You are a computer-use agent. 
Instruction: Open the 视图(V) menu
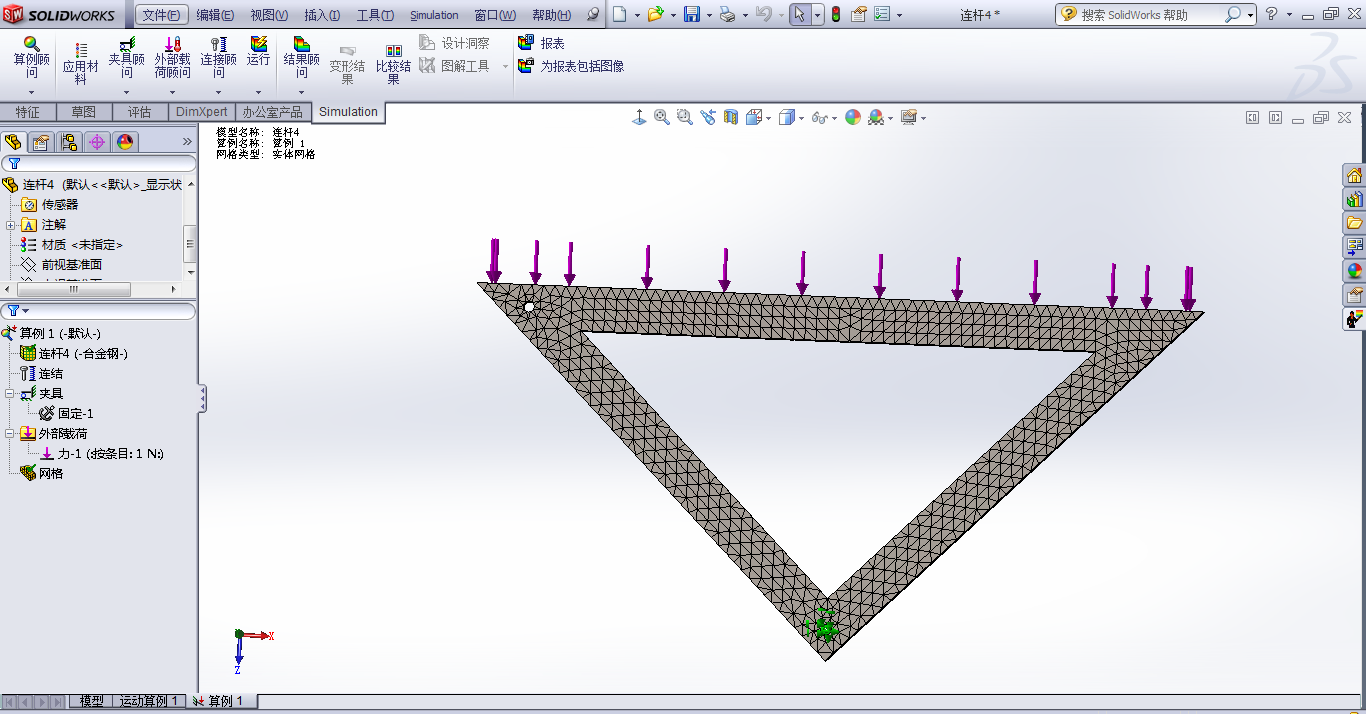269,15
